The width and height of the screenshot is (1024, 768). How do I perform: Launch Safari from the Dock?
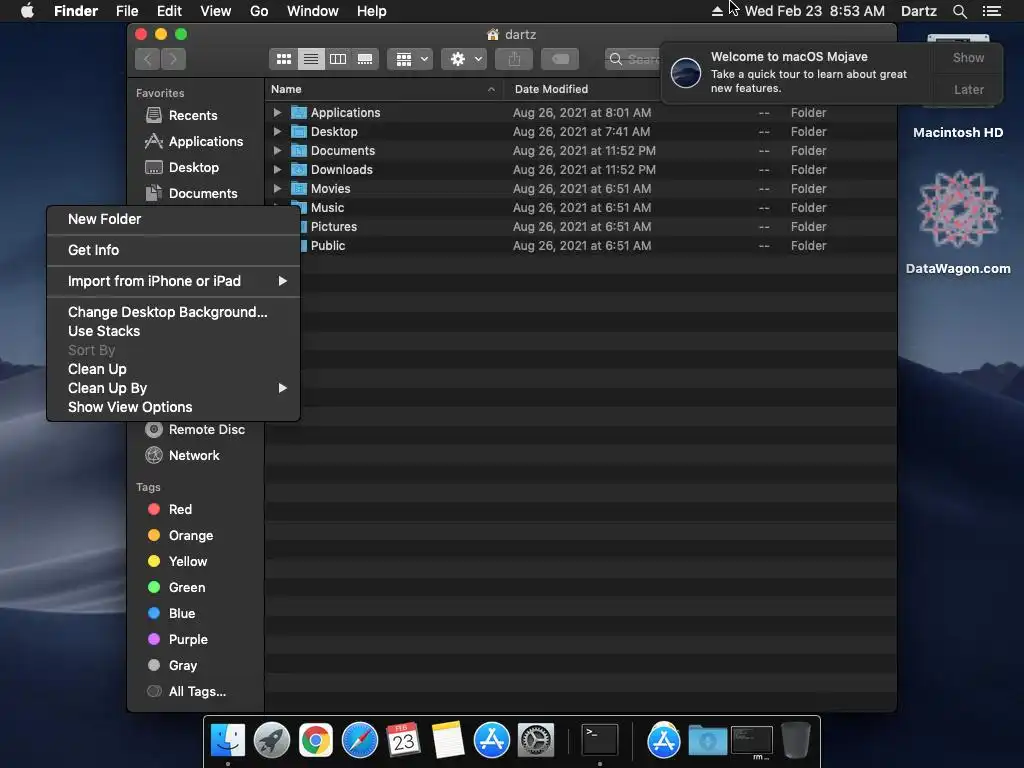(x=360, y=741)
